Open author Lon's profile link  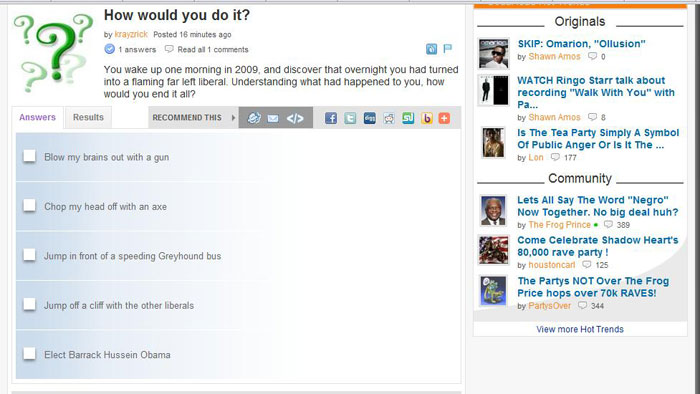point(536,158)
